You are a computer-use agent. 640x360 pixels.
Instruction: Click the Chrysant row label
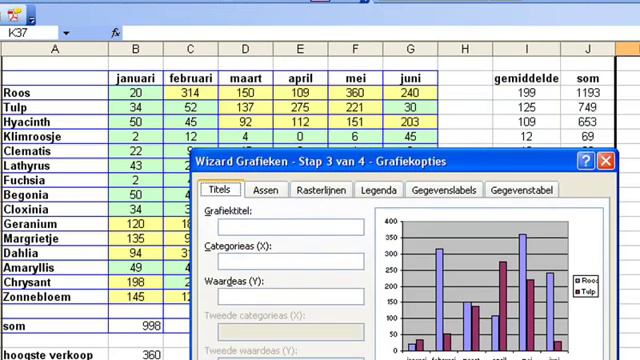click(55, 282)
